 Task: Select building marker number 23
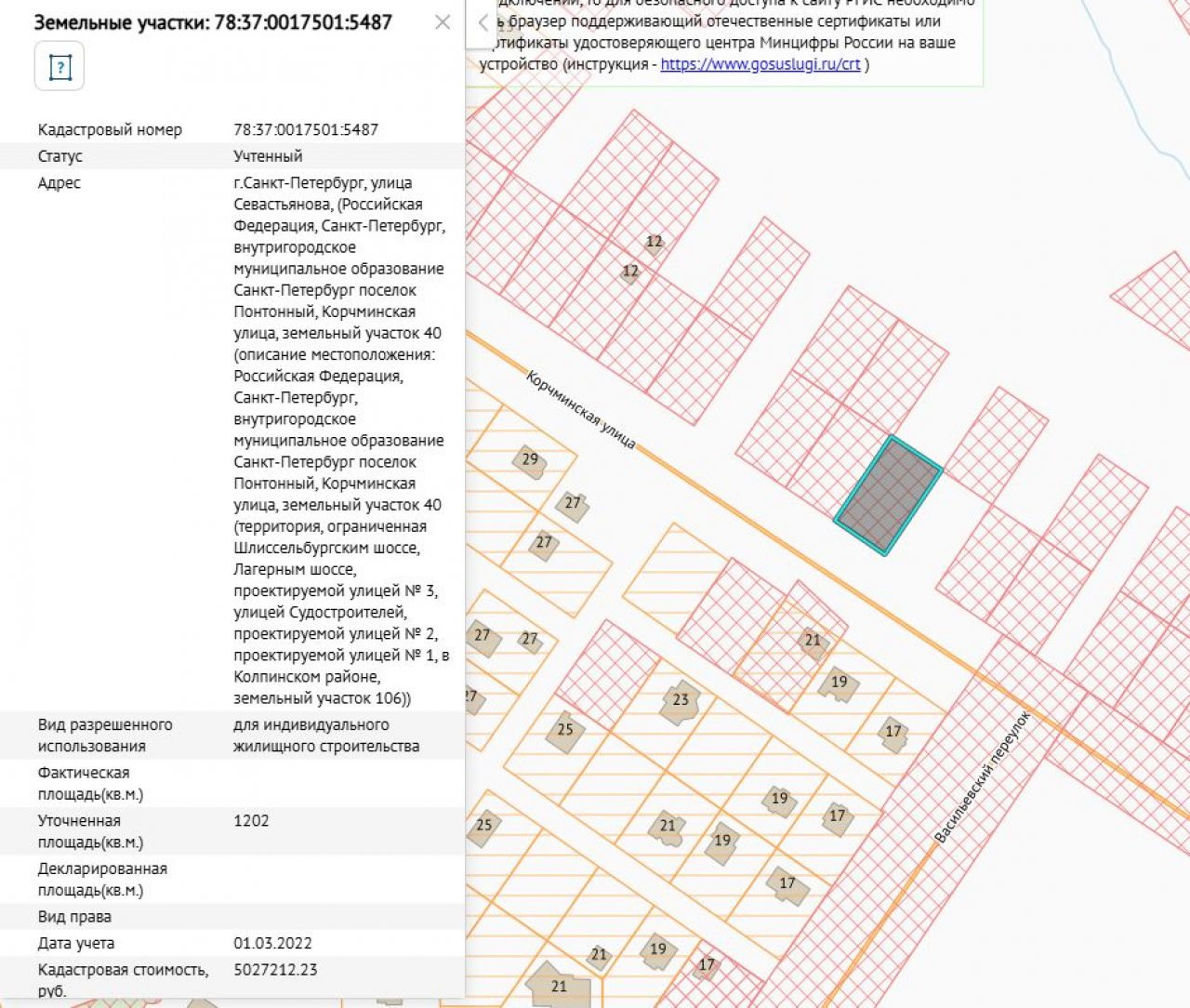pyautogui.click(x=681, y=700)
